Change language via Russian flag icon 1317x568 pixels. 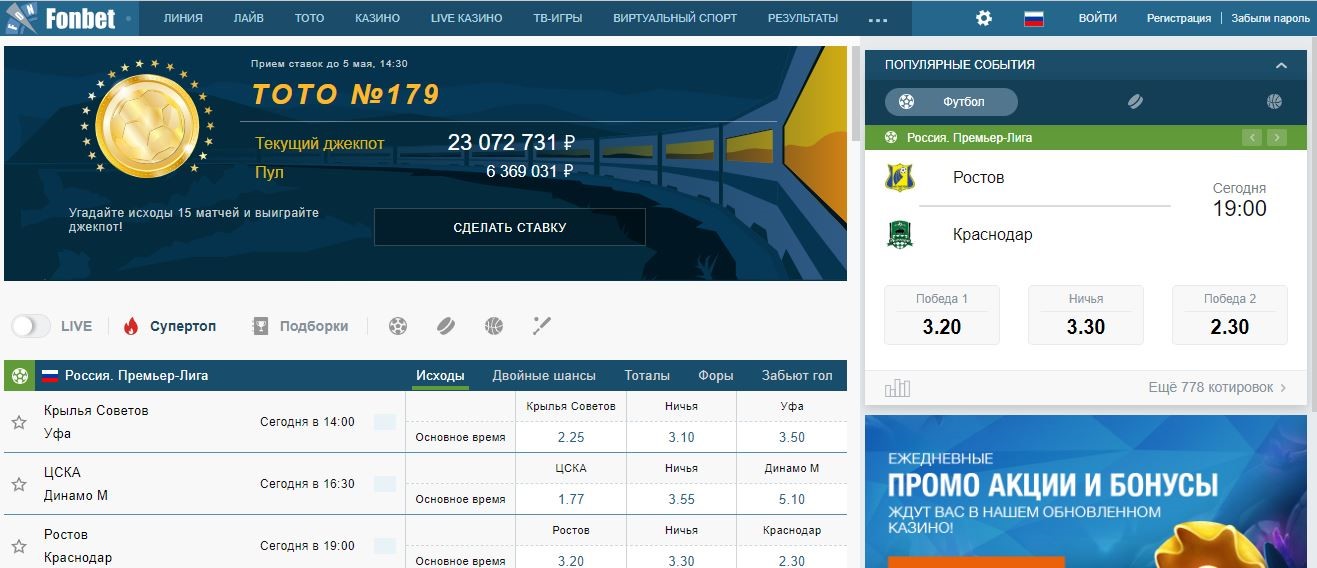coord(1034,18)
